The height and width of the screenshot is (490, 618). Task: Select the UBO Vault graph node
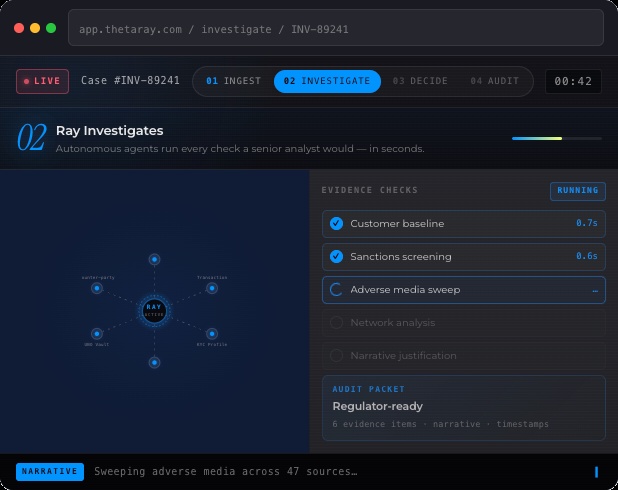pyautogui.click(x=97, y=333)
